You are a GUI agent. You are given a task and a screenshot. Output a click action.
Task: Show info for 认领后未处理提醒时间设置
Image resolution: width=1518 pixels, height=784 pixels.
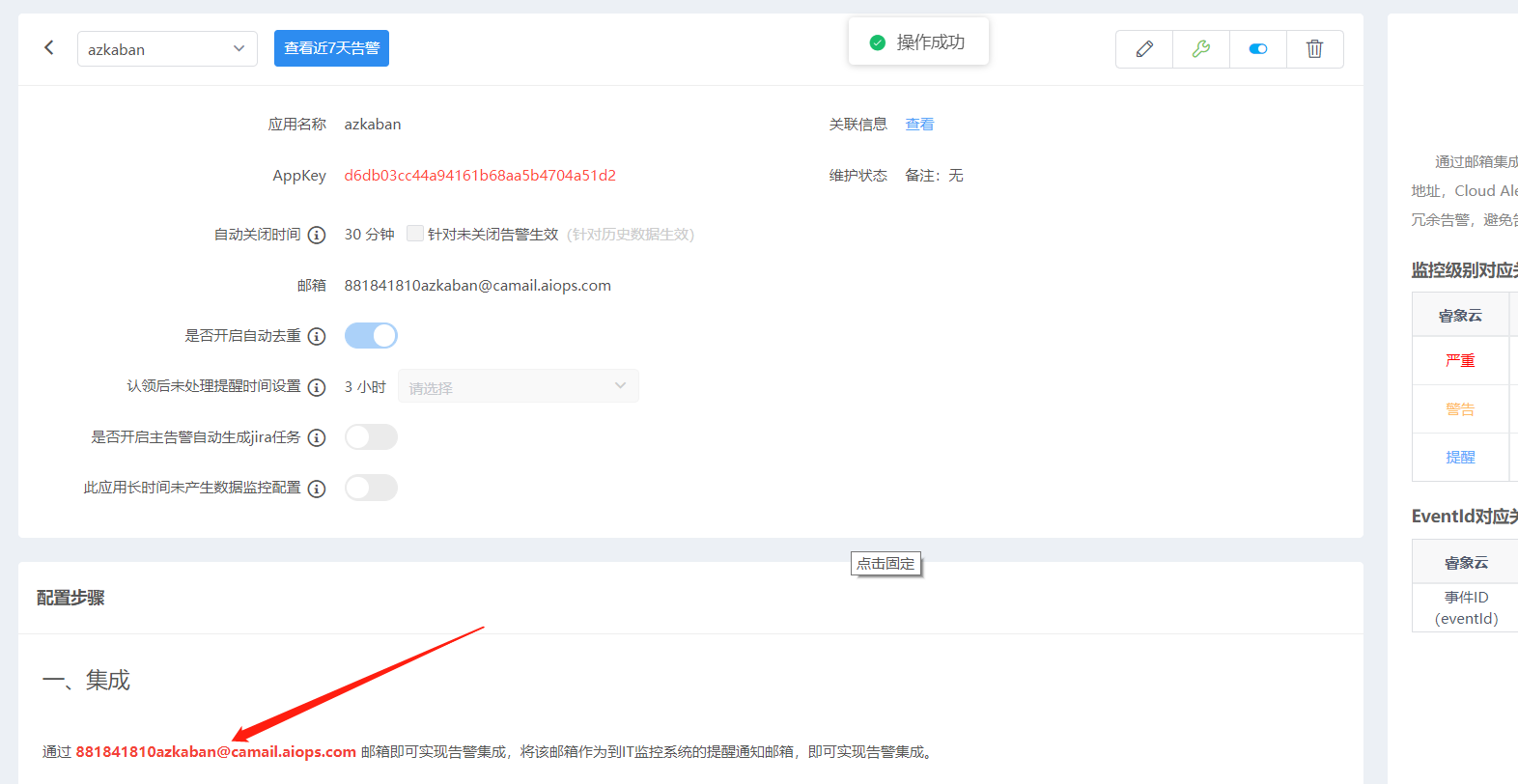tap(317, 387)
